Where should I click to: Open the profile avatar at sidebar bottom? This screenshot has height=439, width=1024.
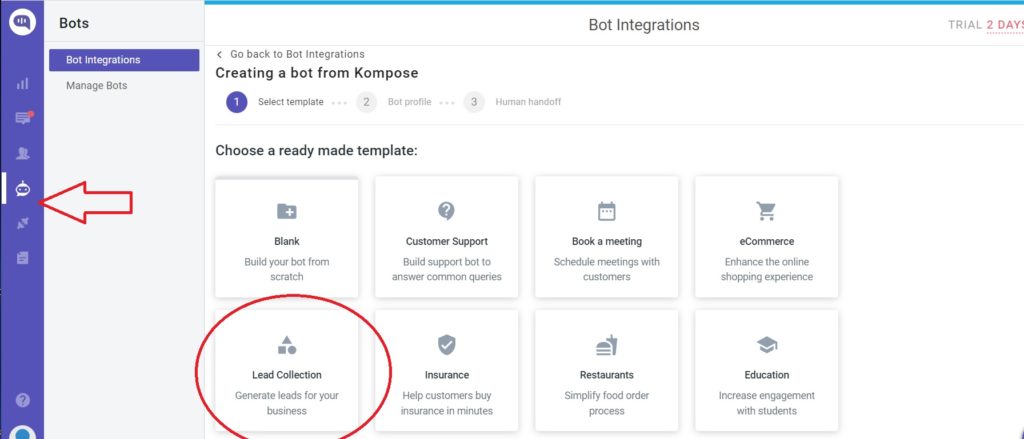pos(22,432)
